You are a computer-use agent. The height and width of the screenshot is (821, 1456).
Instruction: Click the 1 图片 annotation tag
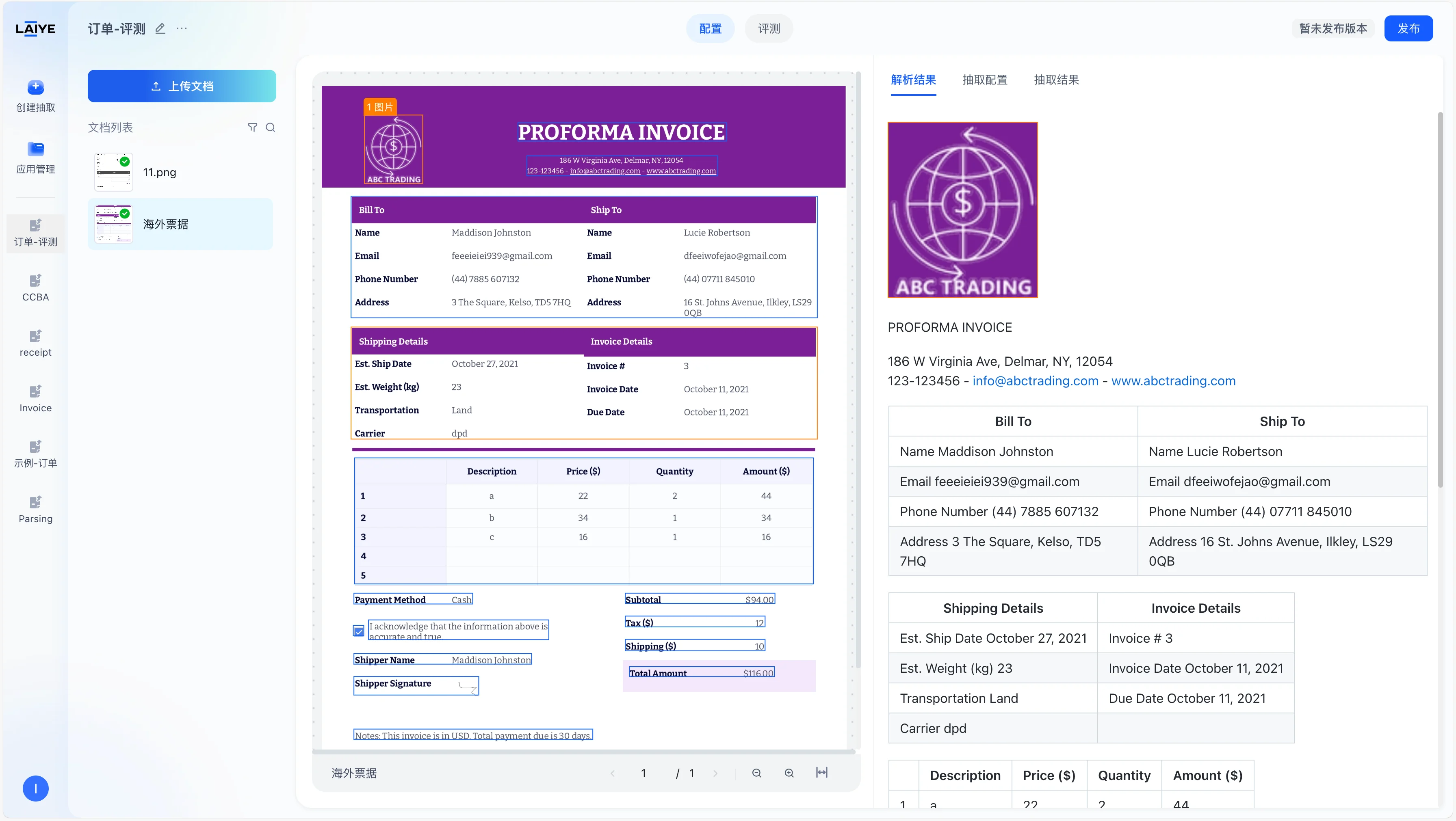click(380, 107)
